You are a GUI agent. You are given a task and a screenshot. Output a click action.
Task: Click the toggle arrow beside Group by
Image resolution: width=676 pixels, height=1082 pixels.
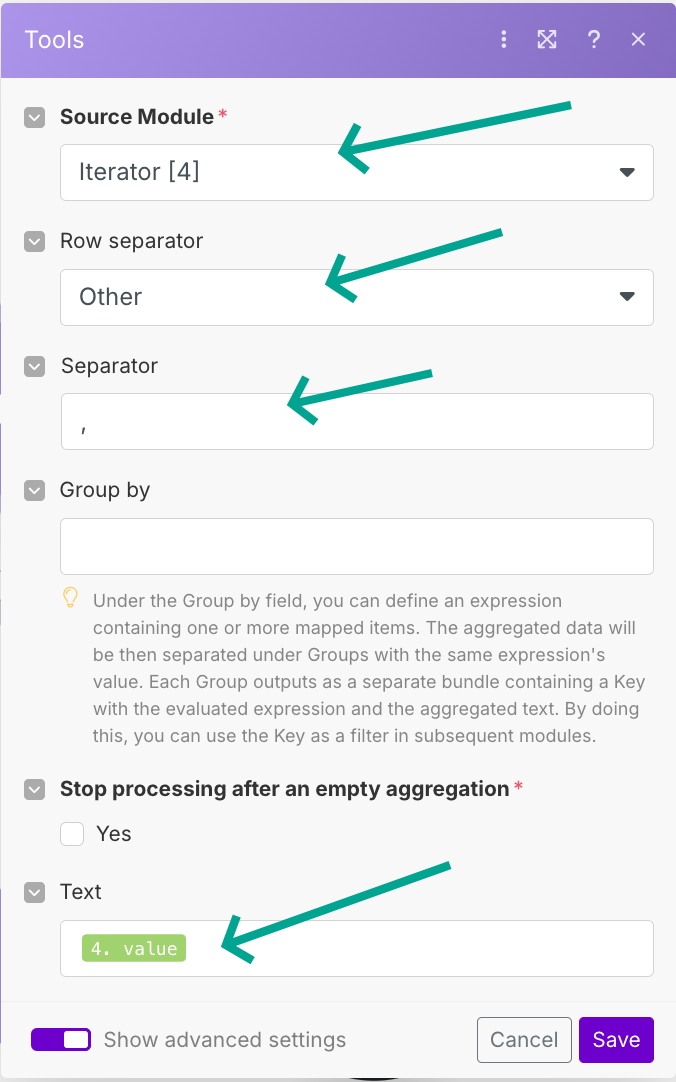pyautogui.click(x=35, y=490)
